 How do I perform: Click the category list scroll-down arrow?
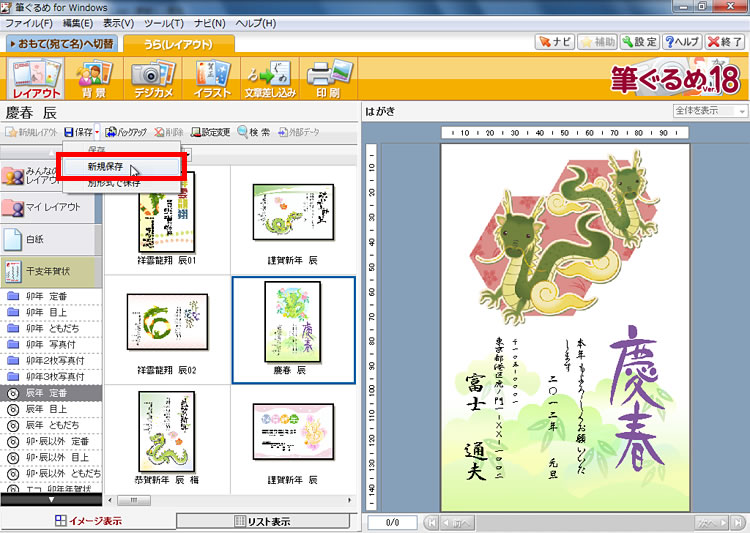coord(51,500)
